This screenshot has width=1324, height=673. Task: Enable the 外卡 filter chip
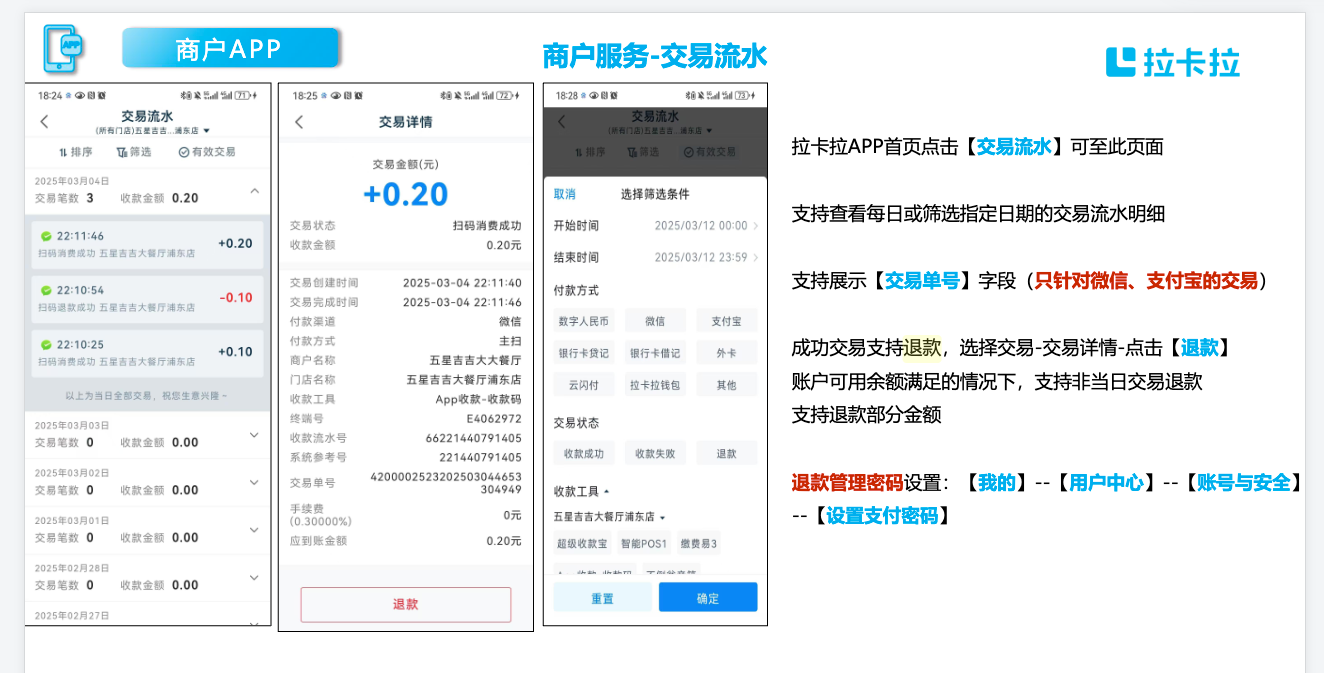tap(727, 353)
